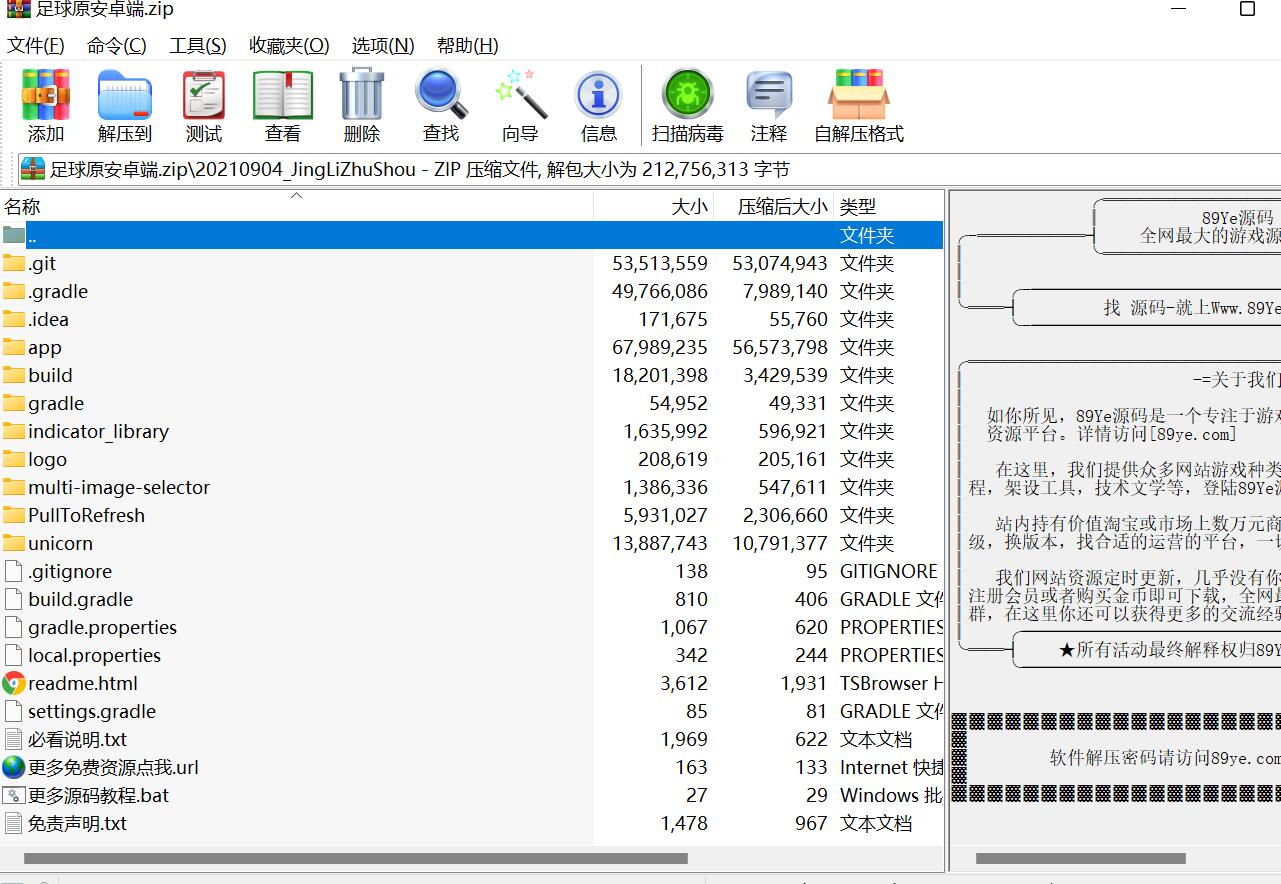Click the Virus Scan (扫描病毒) icon
Viewport: 1281px width, 884px height.
point(688,95)
